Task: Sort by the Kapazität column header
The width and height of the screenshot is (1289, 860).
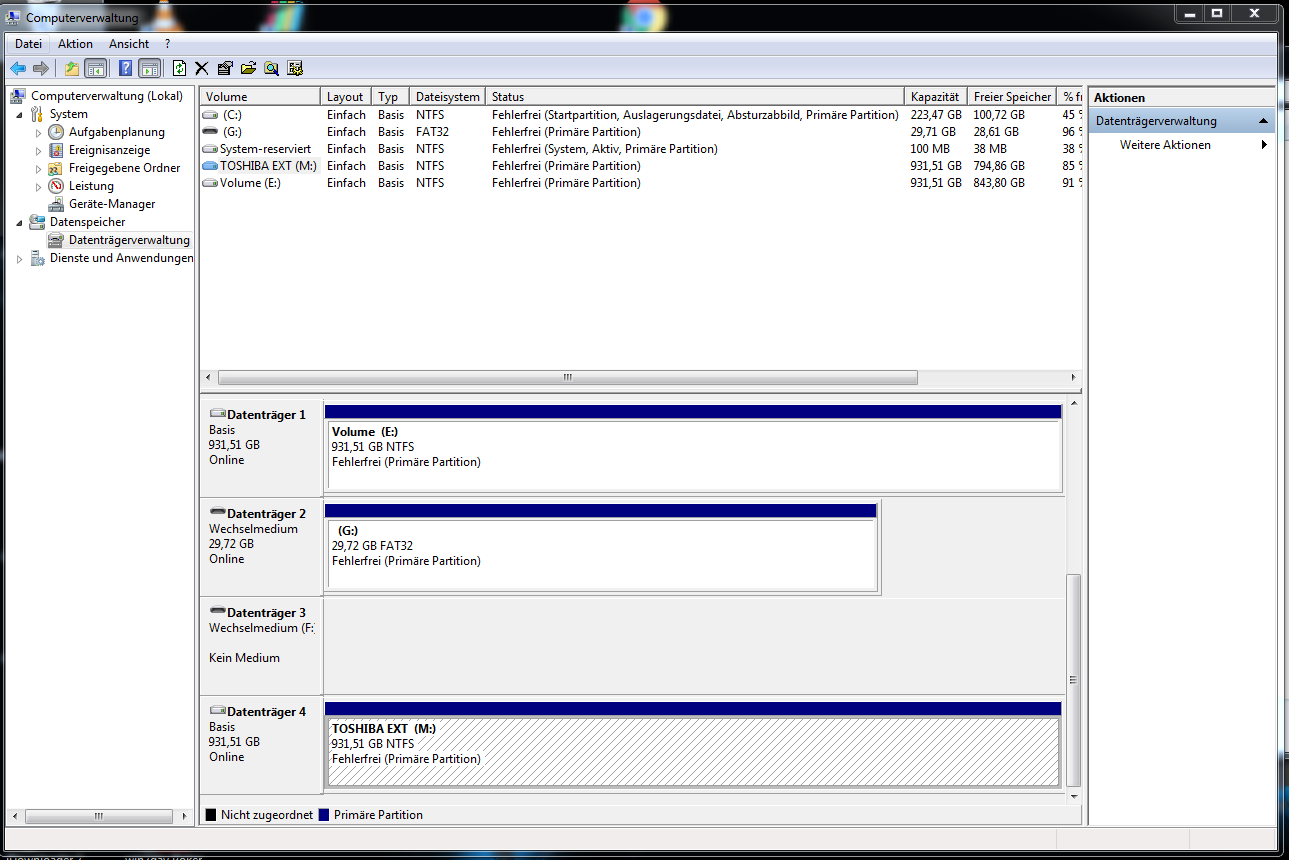Action: click(x=936, y=97)
